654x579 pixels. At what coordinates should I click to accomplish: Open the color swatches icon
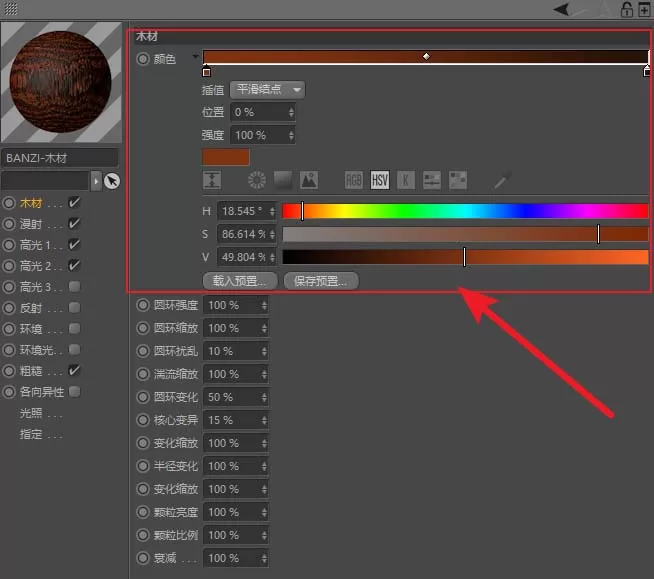click(458, 180)
